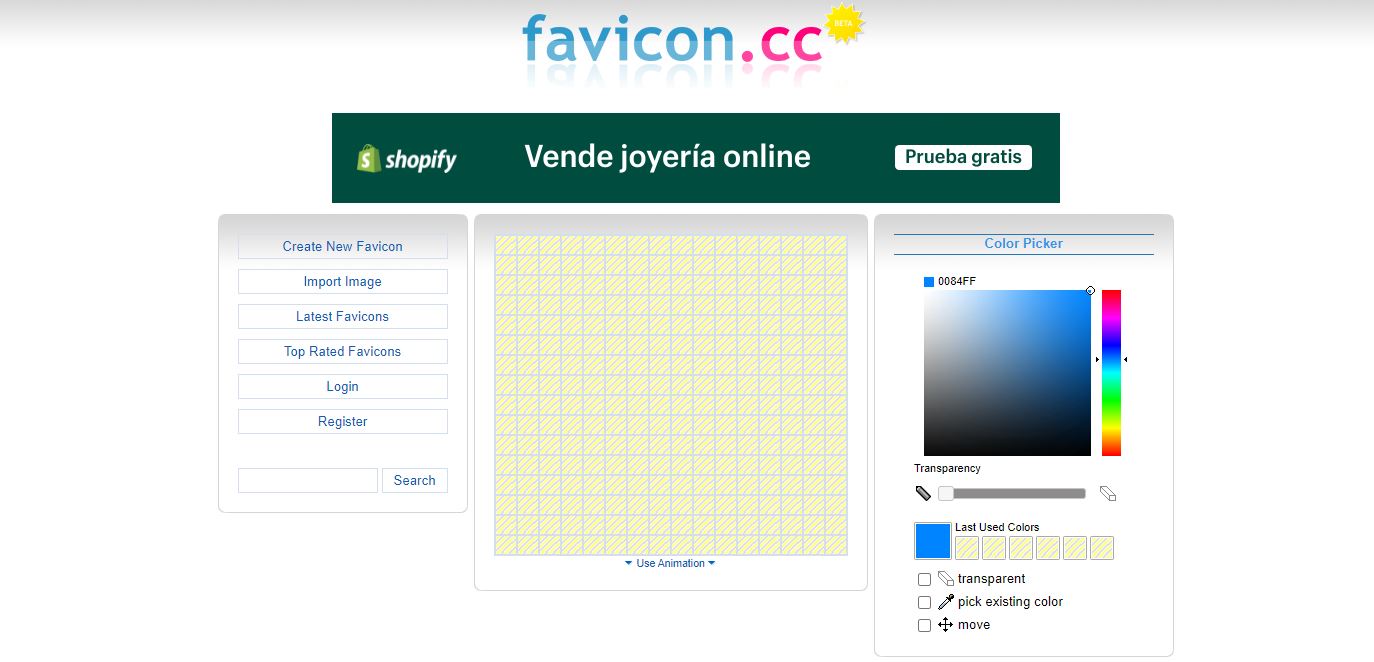Select the opaque pencil icon left of Transparency slider
The width and height of the screenshot is (1374, 662).
[923, 492]
